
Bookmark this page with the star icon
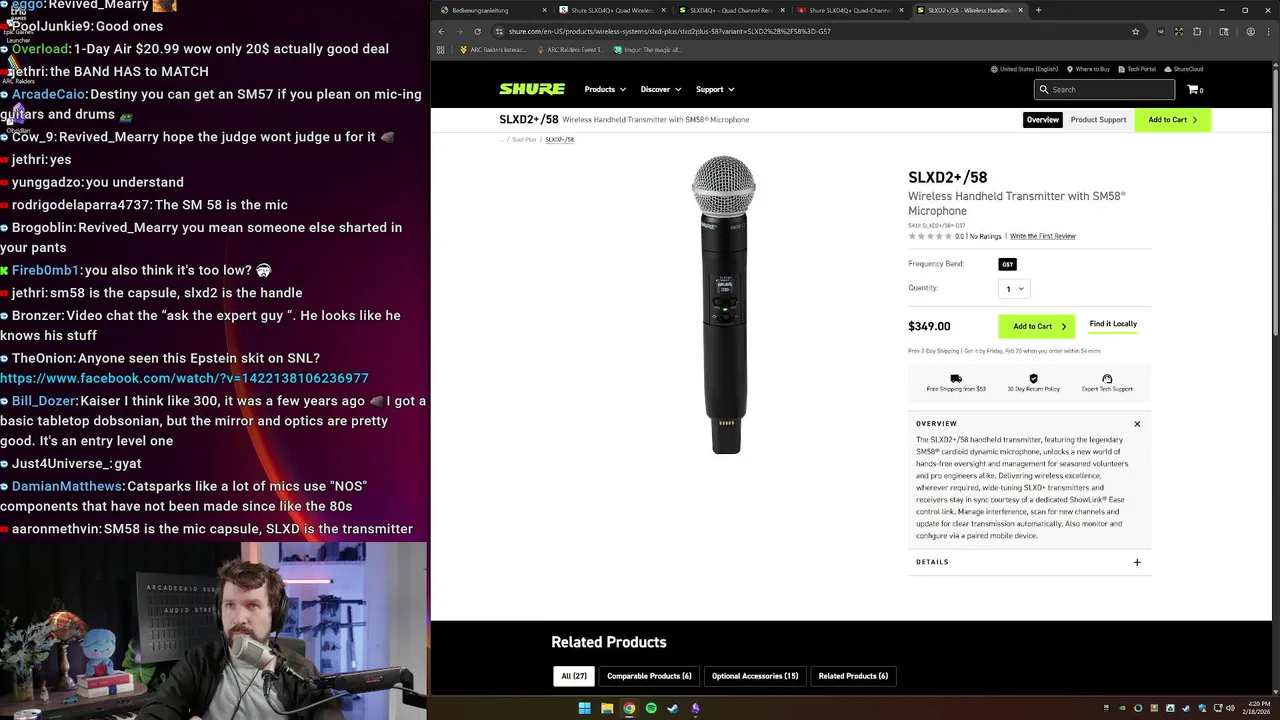pos(1135,31)
